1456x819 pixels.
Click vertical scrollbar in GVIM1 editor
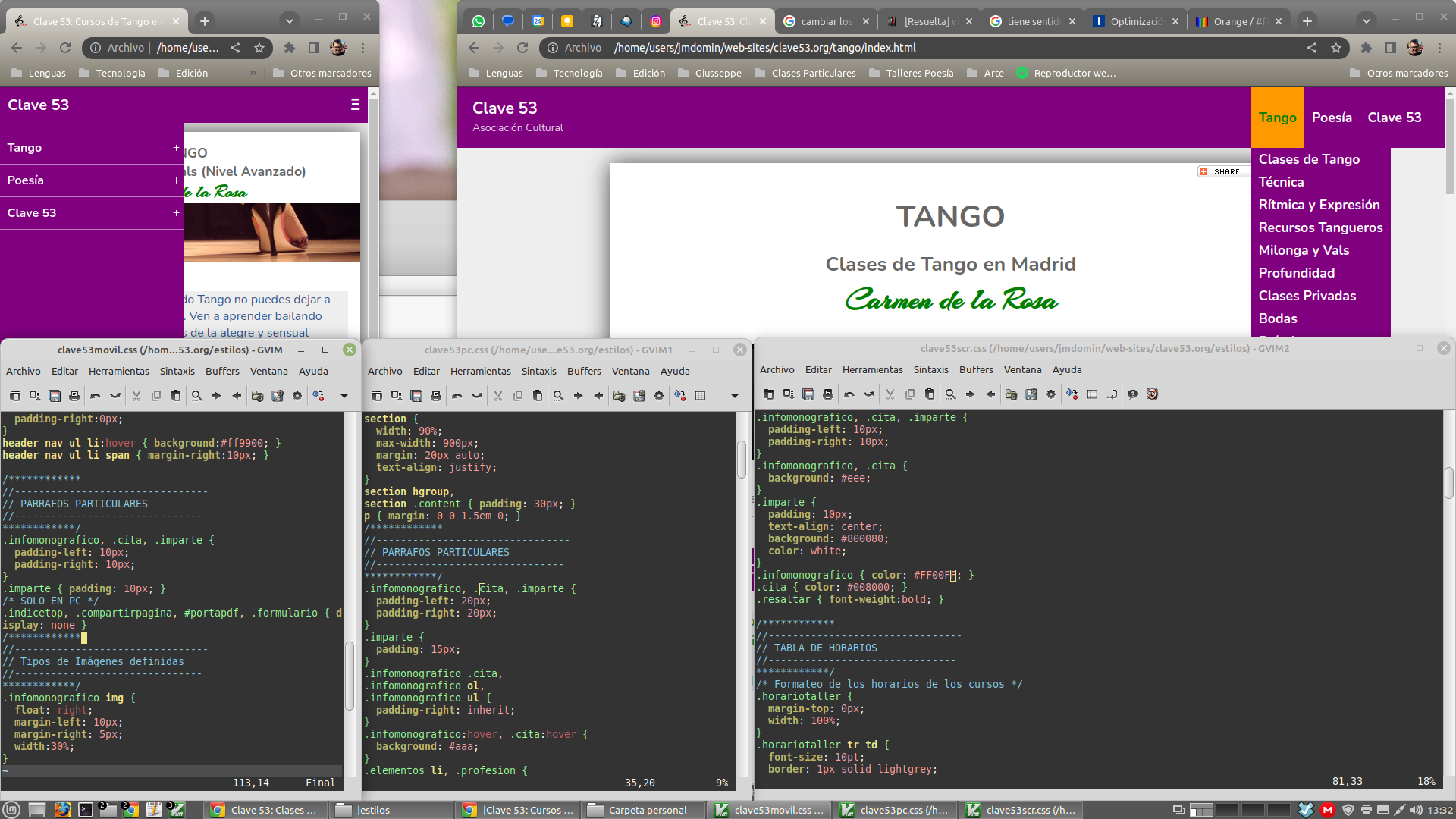coord(742,459)
